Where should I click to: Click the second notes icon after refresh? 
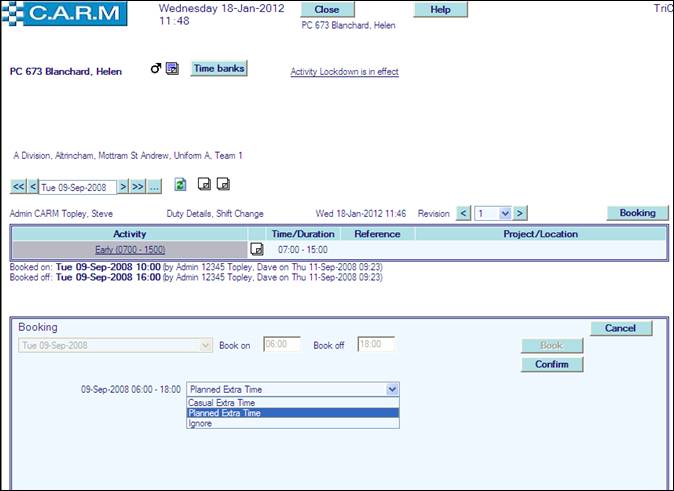[x=222, y=185]
